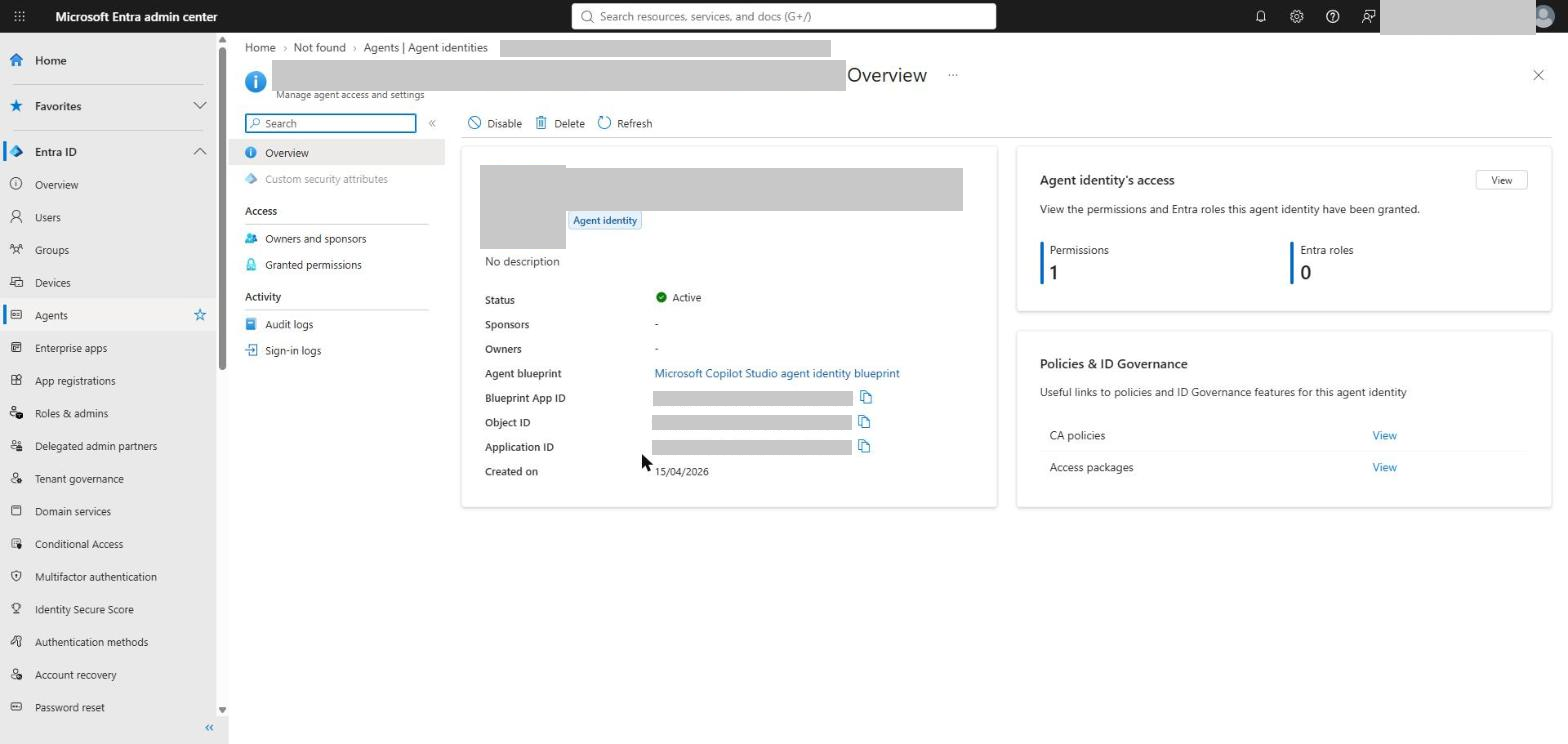Focus the resource menu Search box

point(330,123)
